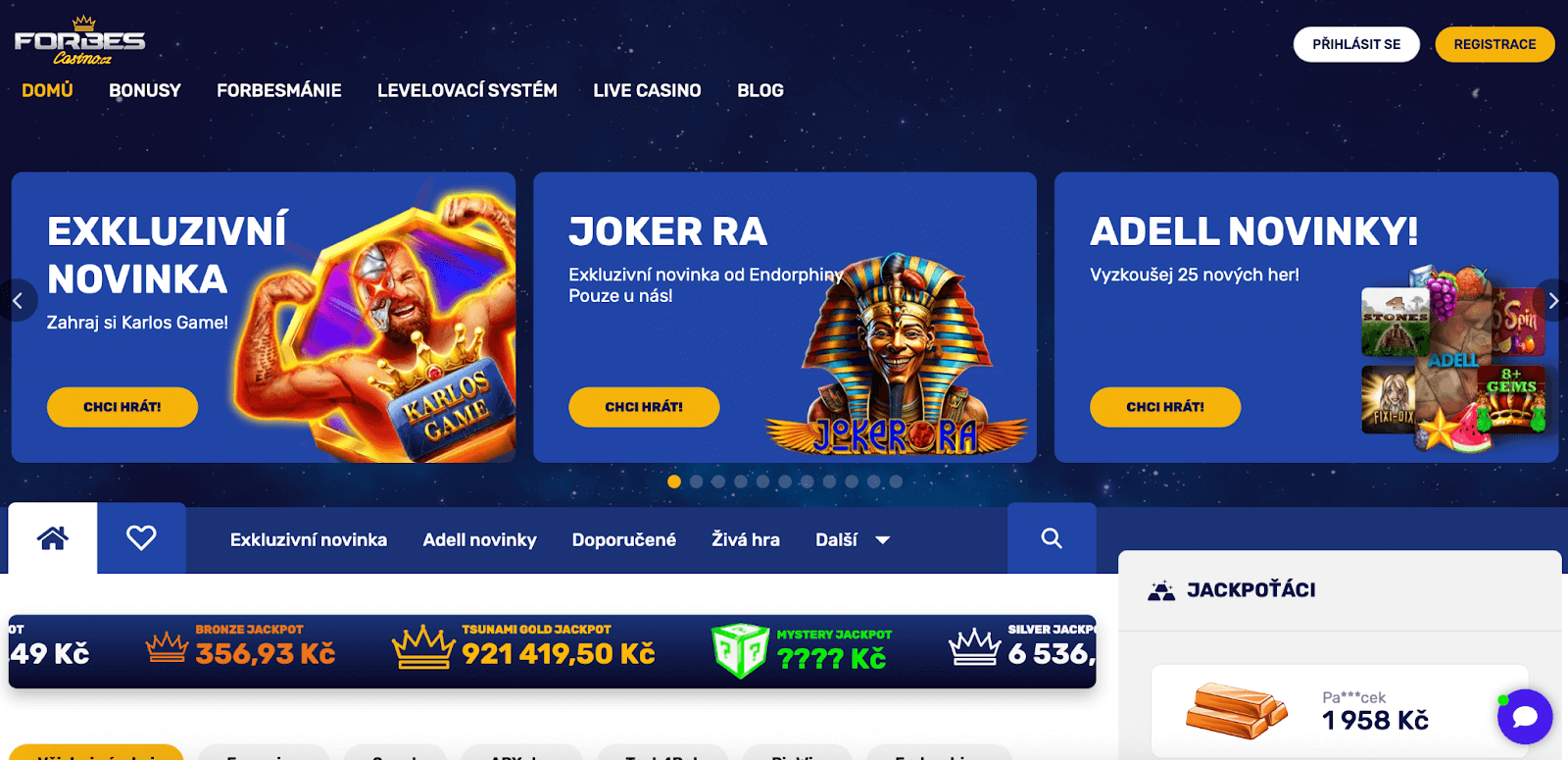Select the second carousel pagination dot

coord(696,481)
